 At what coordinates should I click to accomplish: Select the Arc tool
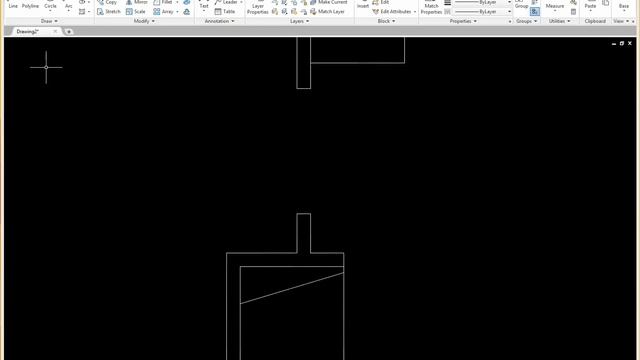[x=69, y=6]
